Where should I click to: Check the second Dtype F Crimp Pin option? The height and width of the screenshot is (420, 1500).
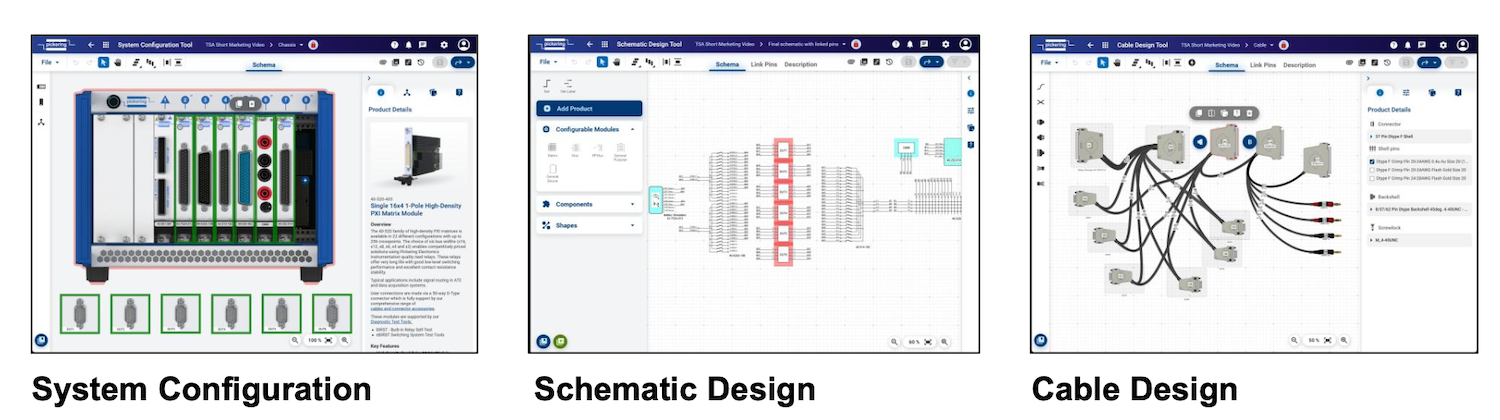(x=1372, y=170)
